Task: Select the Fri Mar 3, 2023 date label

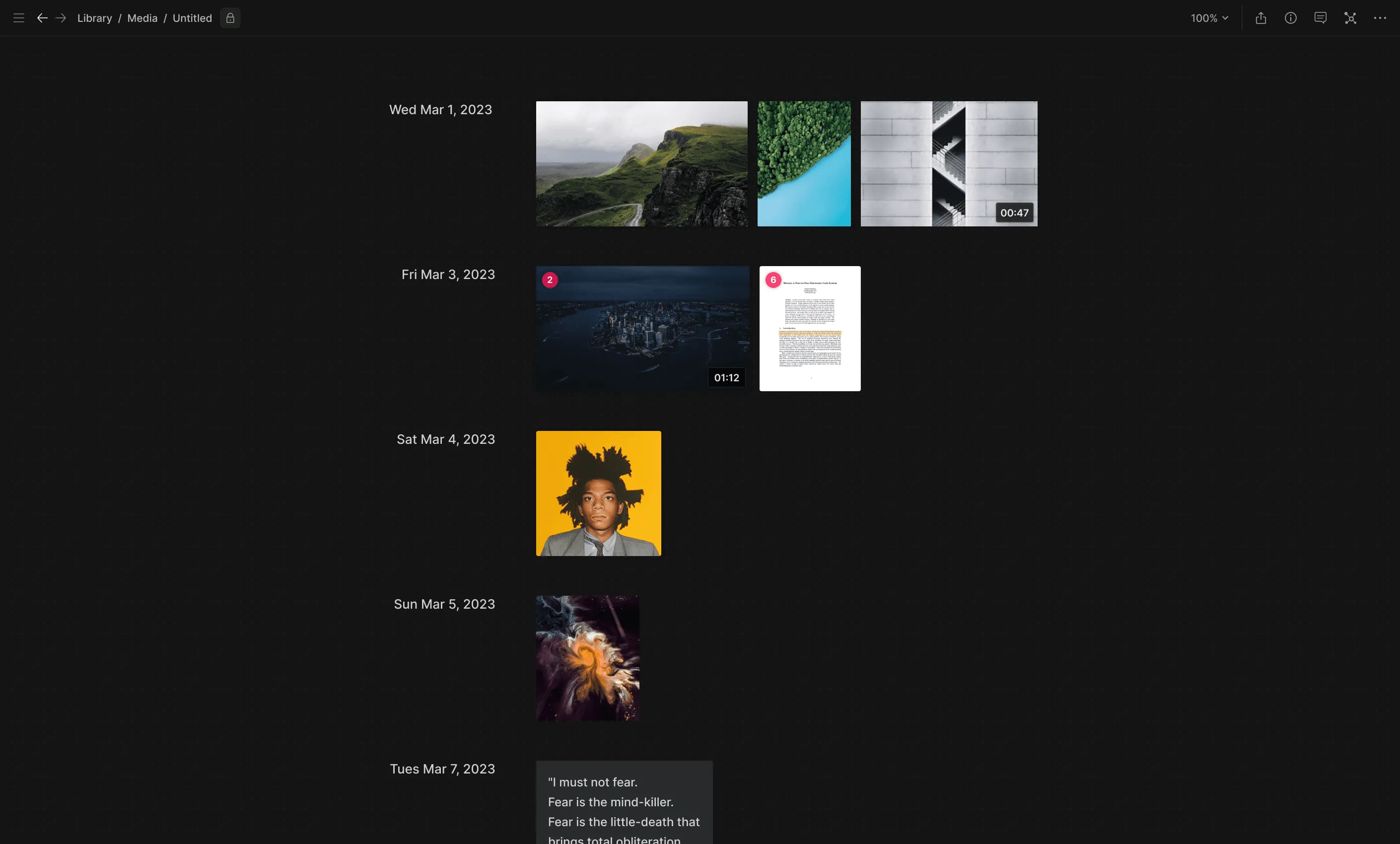Action: tap(448, 275)
